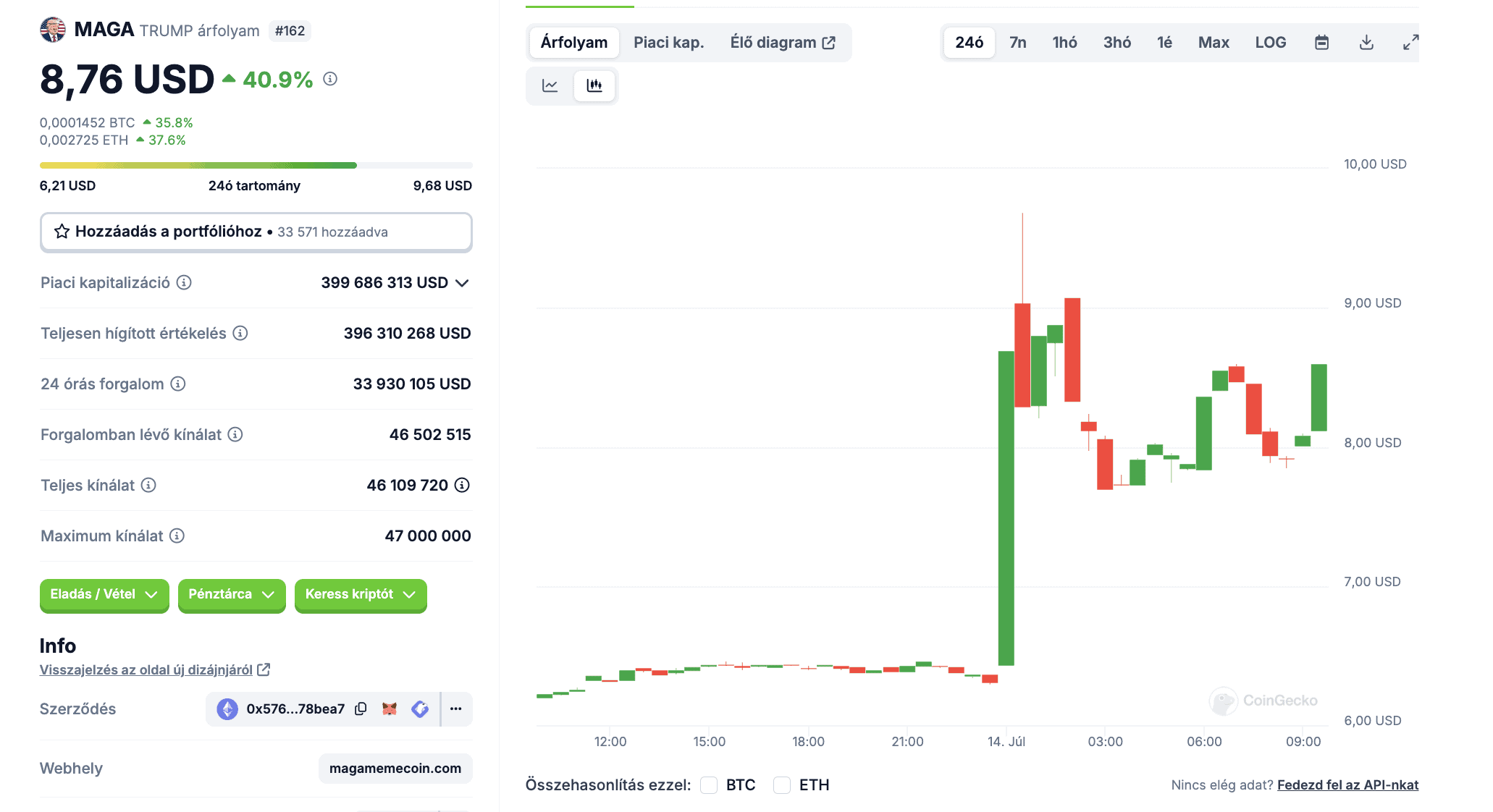Screen dimensions: 1493x812
Task: Click the MAGA coin logo avatar
Action: point(53,30)
